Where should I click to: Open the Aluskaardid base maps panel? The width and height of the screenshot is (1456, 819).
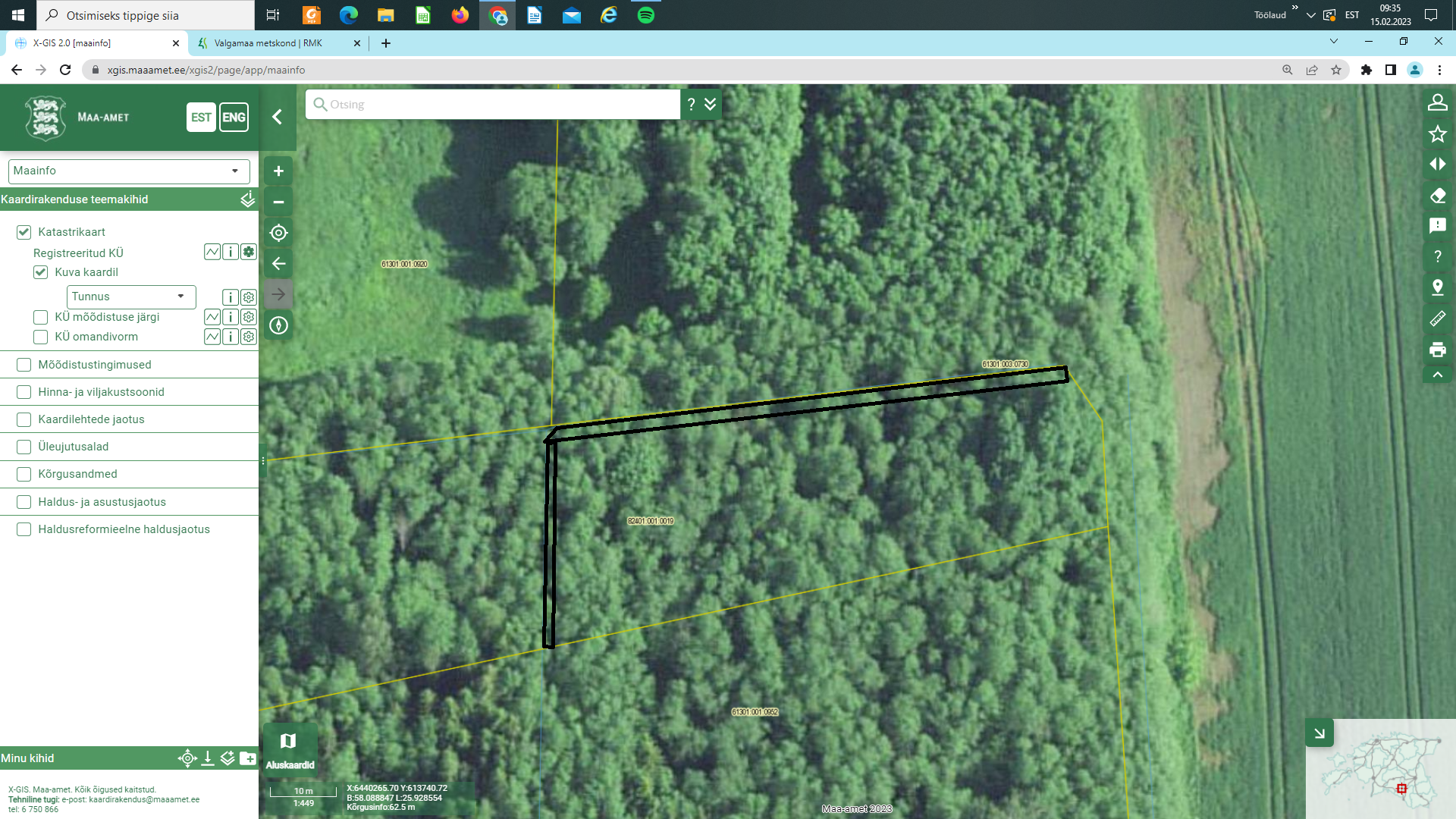click(x=289, y=749)
